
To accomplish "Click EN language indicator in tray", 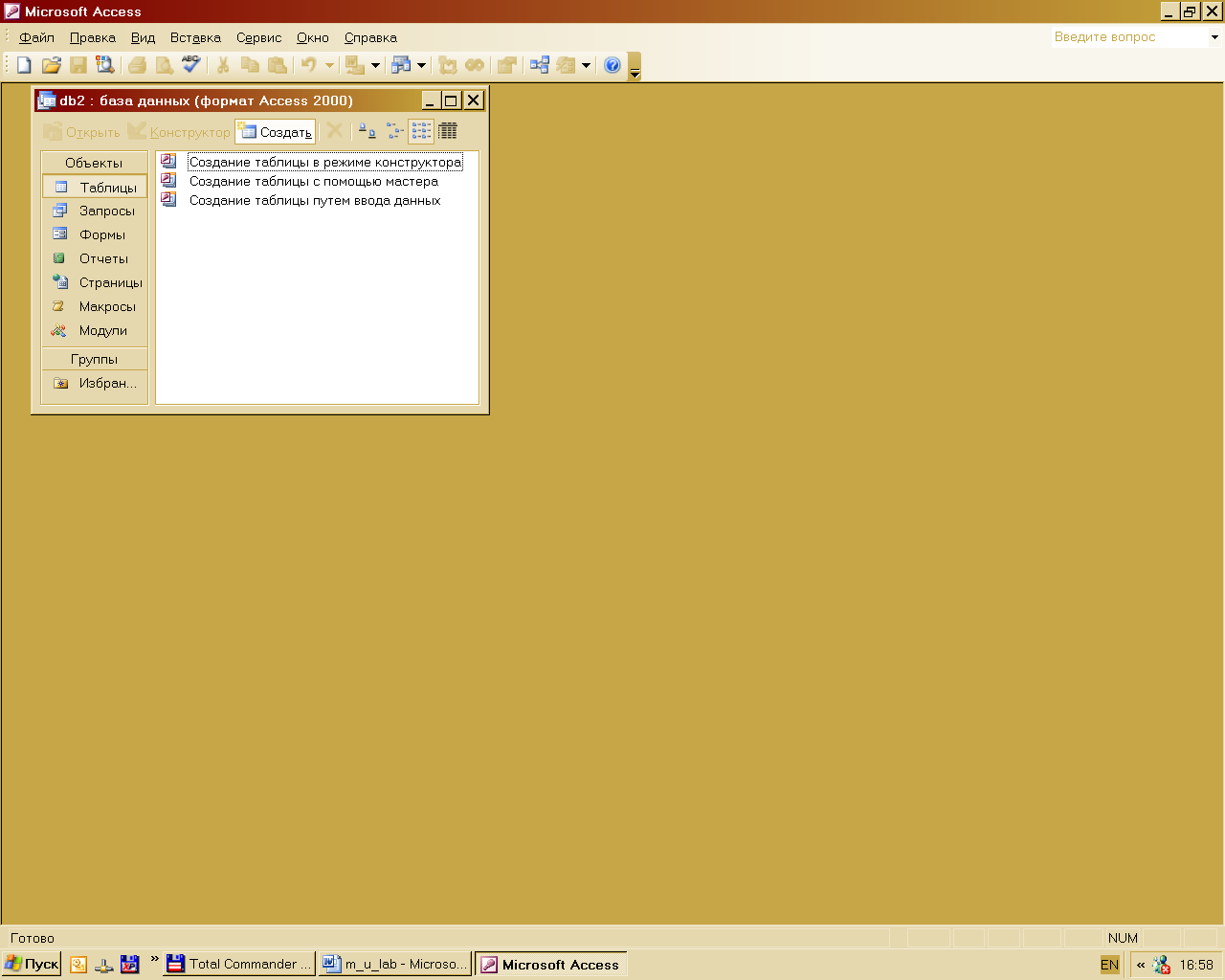I will (x=1109, y=965).
